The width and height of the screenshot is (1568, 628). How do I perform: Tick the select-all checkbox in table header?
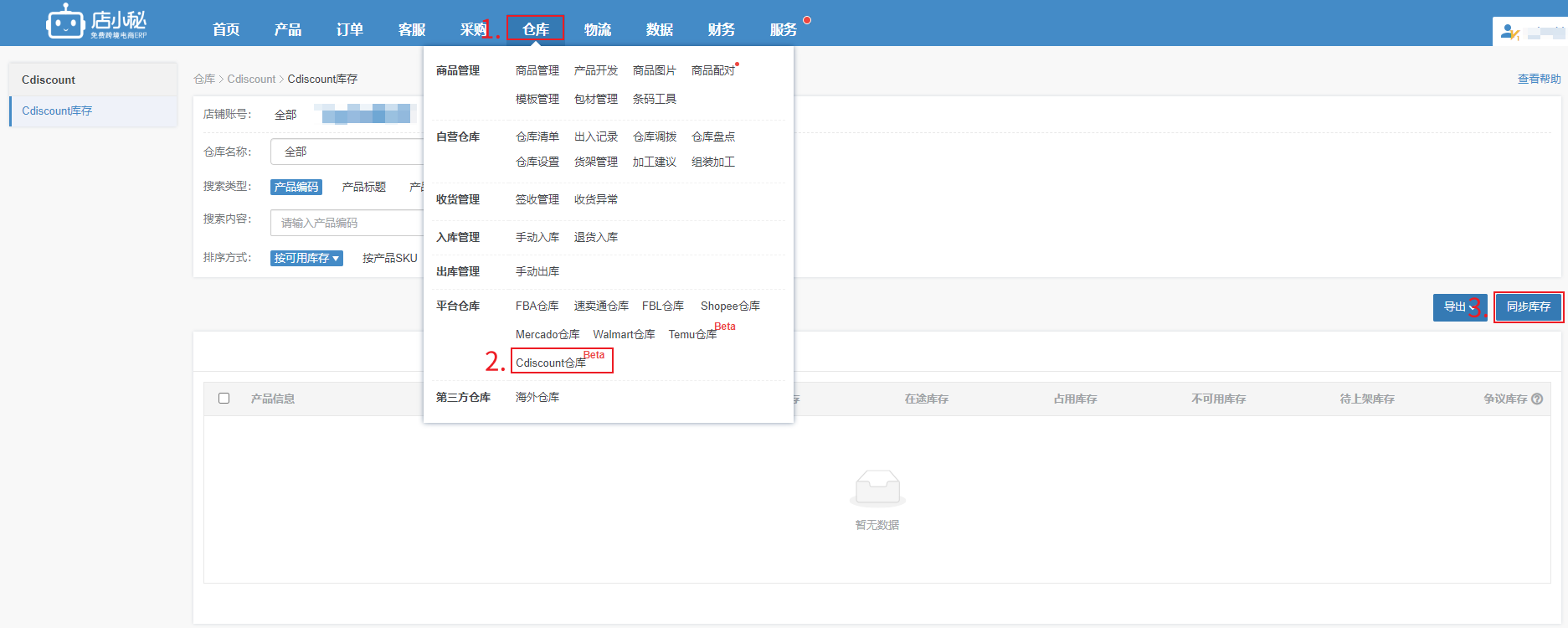point(224,399)
